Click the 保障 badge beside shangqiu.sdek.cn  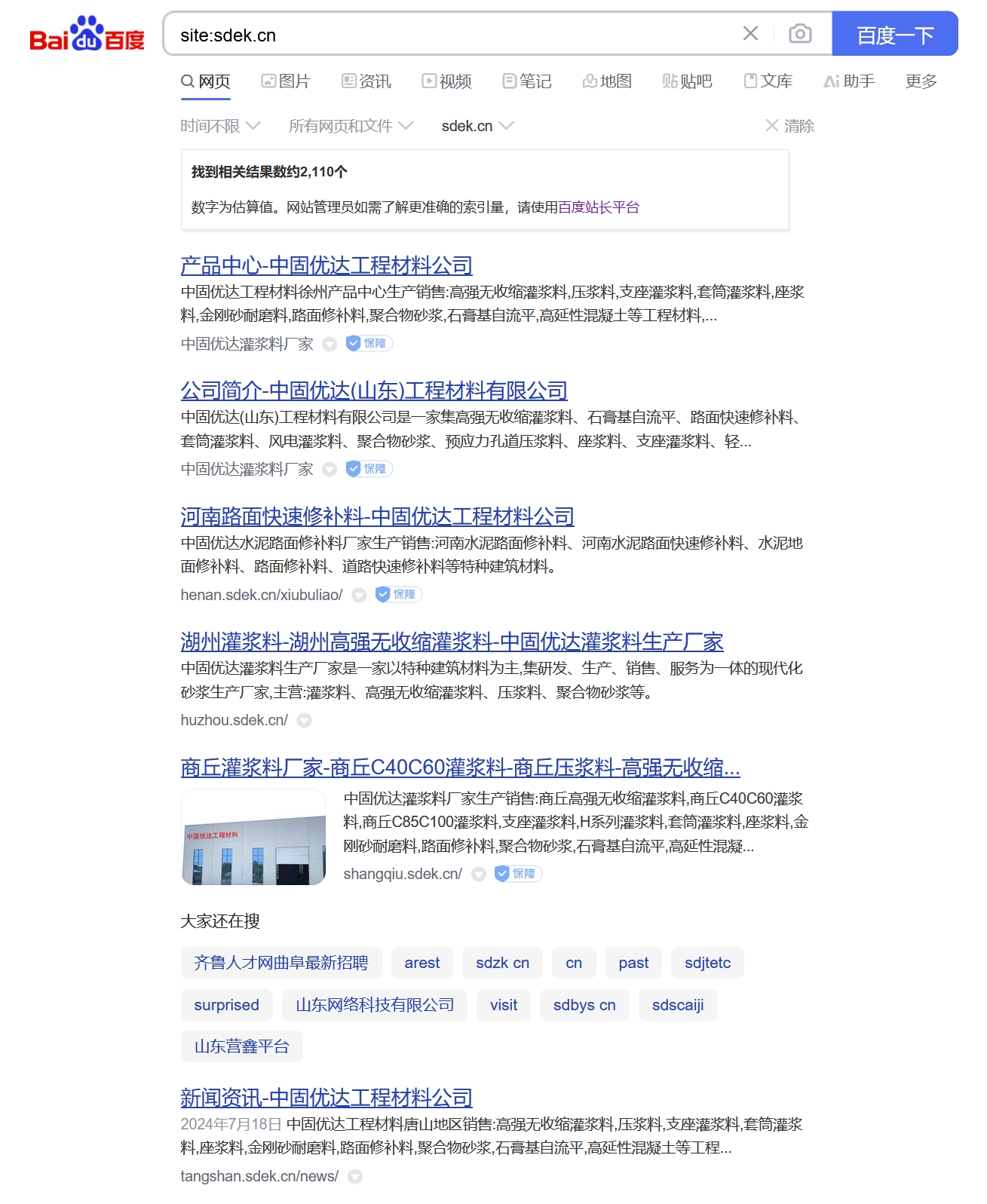point(518,874)
